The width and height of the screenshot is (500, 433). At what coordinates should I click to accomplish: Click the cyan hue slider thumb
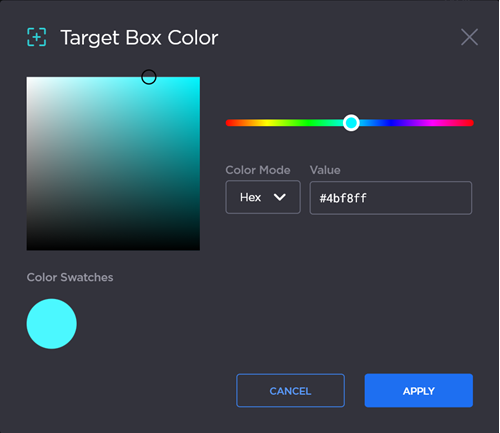pyautogui.click(x=351, y=123)
